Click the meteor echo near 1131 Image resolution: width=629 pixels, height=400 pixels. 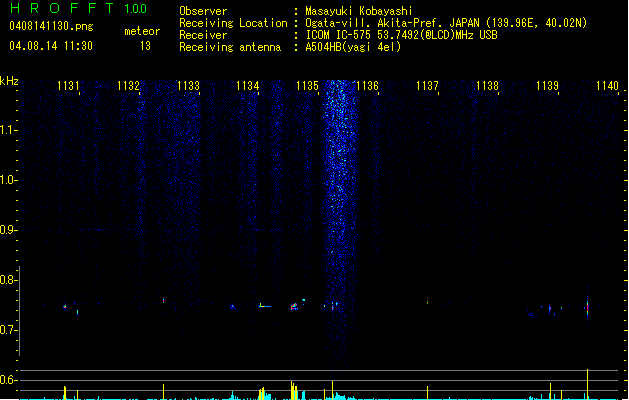coord(65,307)
